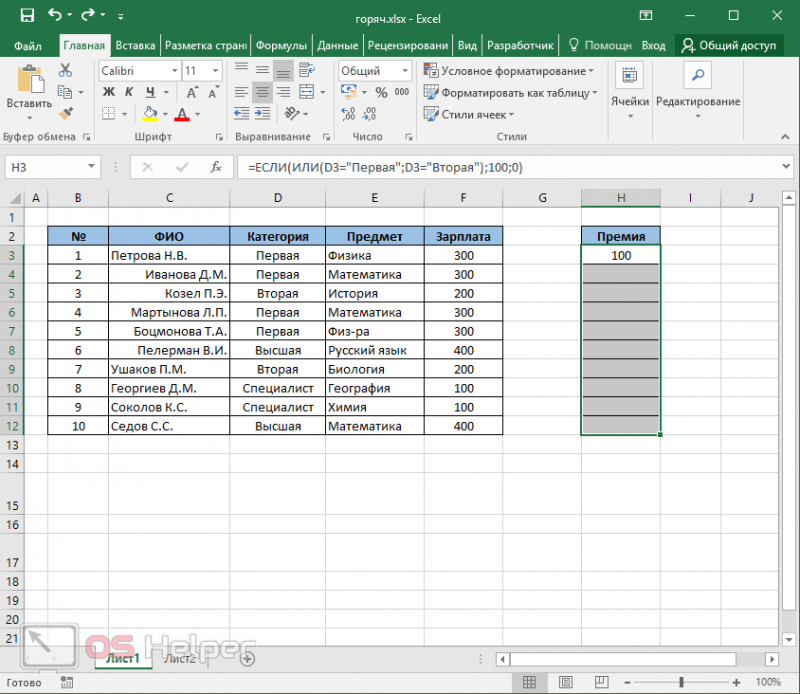Toggle center horizontal alignment
The height and width of the screenshot is (694, 800).
coord(262,92)
